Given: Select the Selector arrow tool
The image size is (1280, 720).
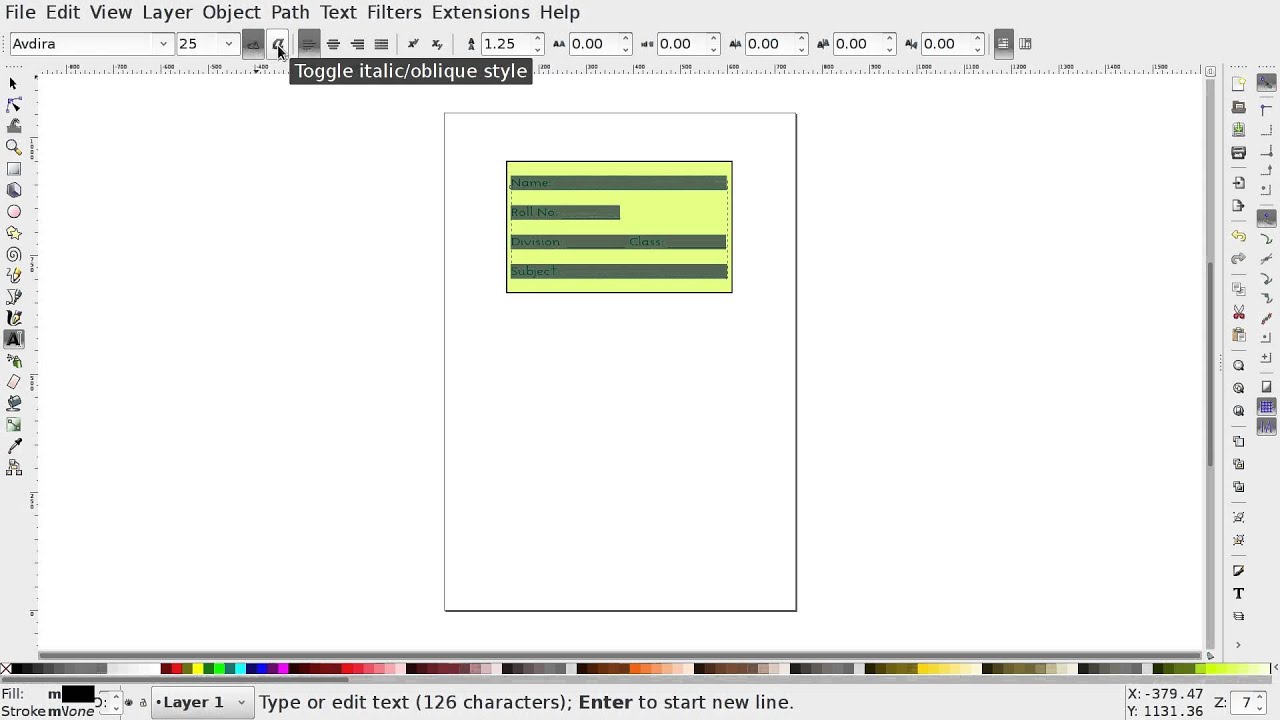Looking at the screenshot, I should click(14, 84).
